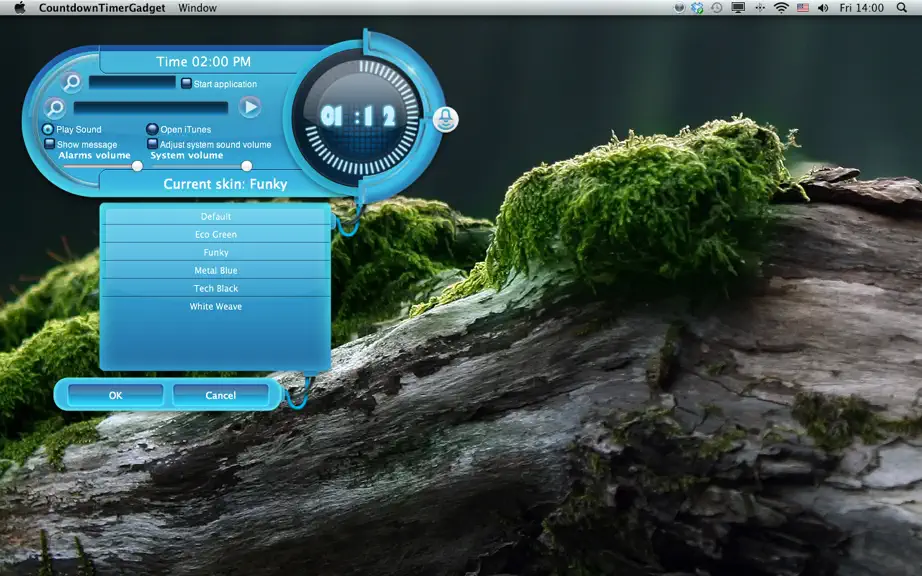Select the Play Sound radio button
The height and width of the screenshot is (576, 922).
(48, 129)
